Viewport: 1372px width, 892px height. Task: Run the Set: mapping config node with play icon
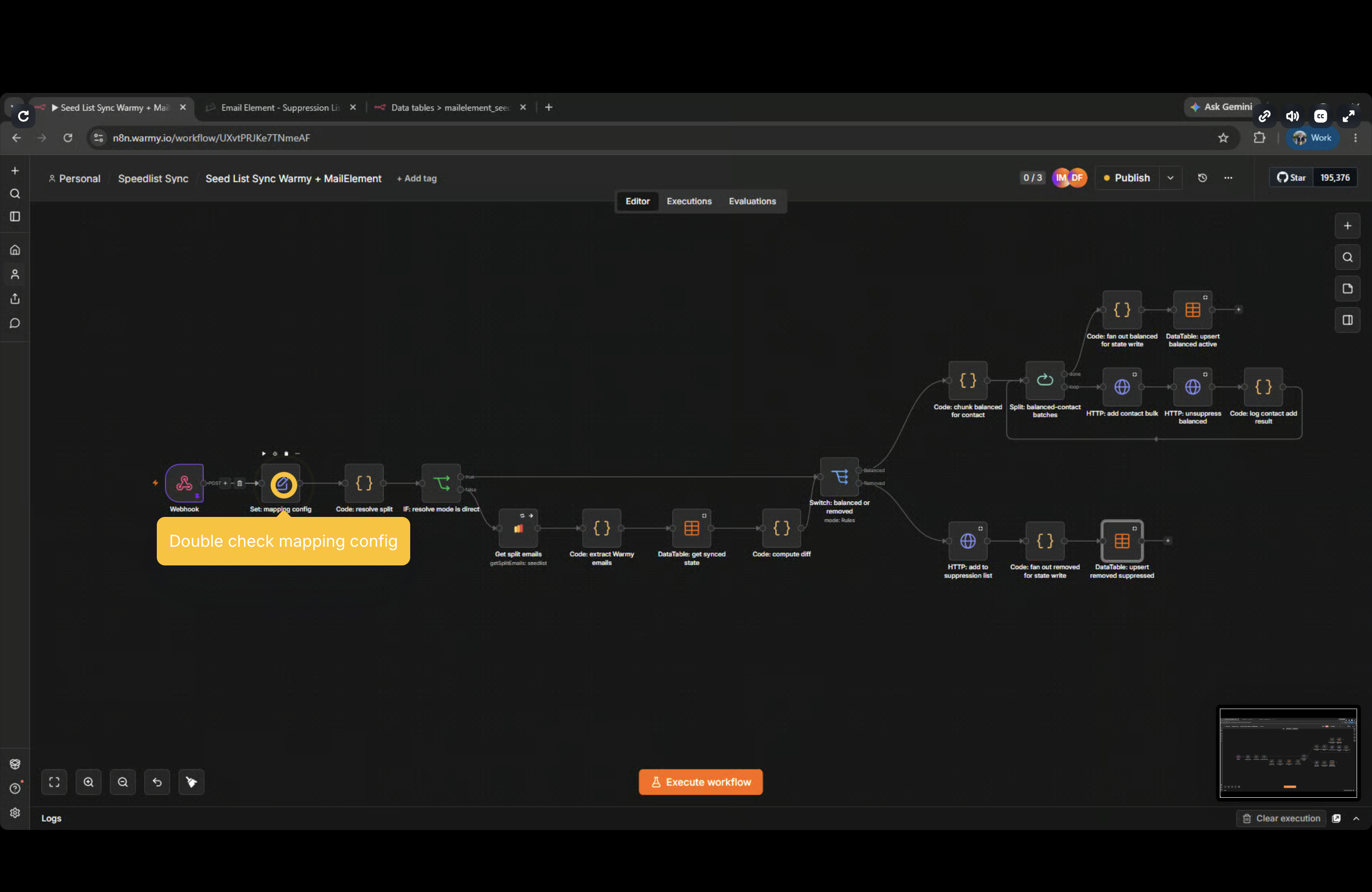(264, 453)
